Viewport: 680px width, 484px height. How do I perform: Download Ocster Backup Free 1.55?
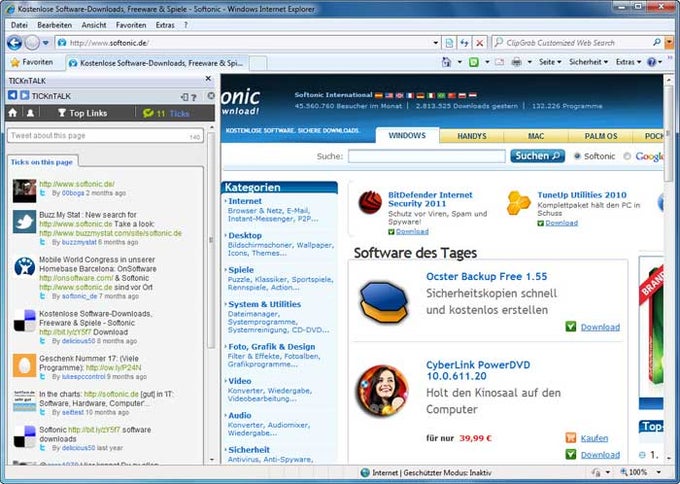click(x=600, y=327)
